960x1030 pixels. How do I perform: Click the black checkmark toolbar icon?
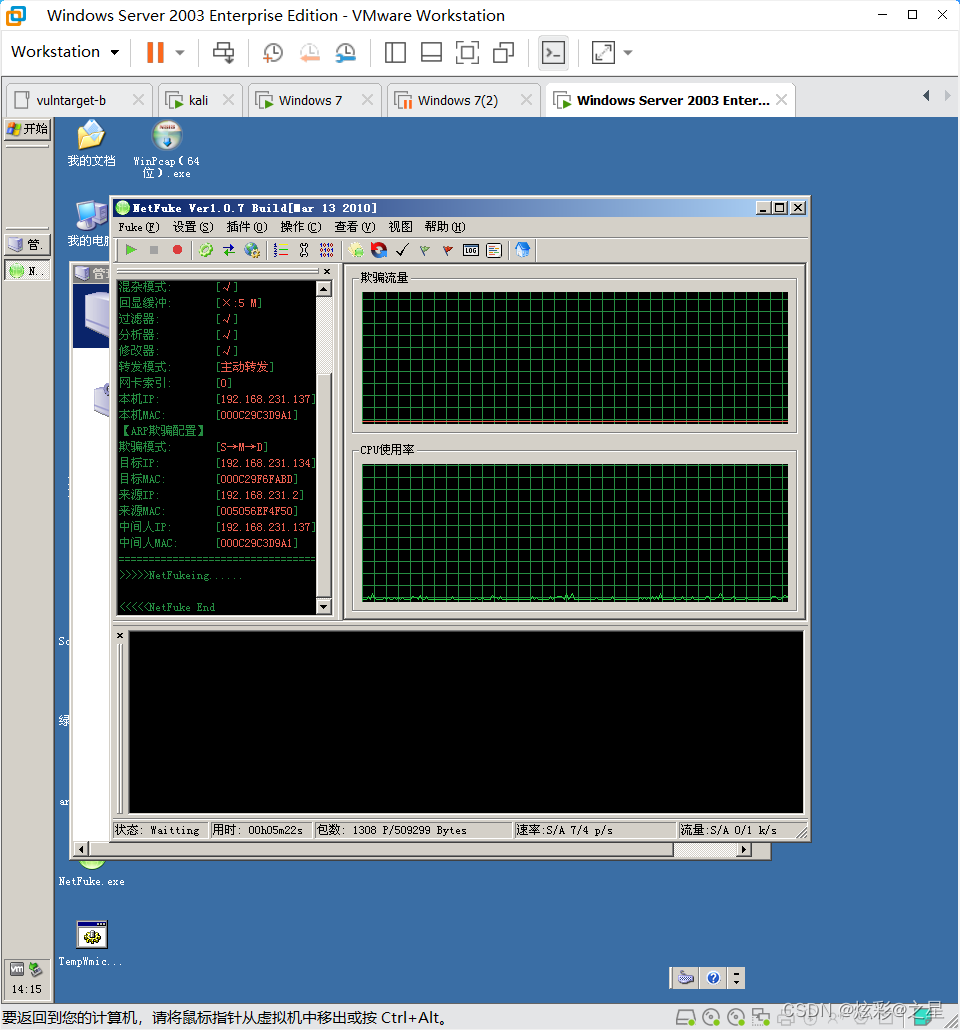tap(402, 250)
